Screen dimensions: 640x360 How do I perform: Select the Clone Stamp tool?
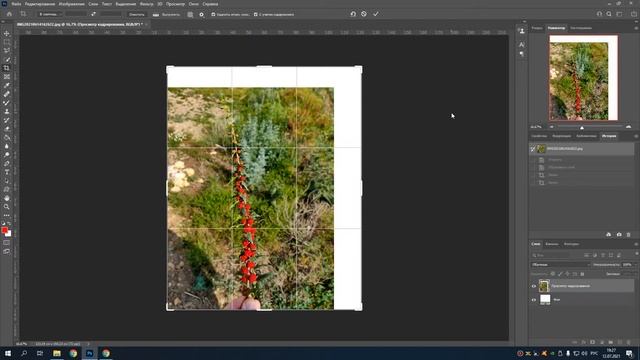[x=7, y=111]
